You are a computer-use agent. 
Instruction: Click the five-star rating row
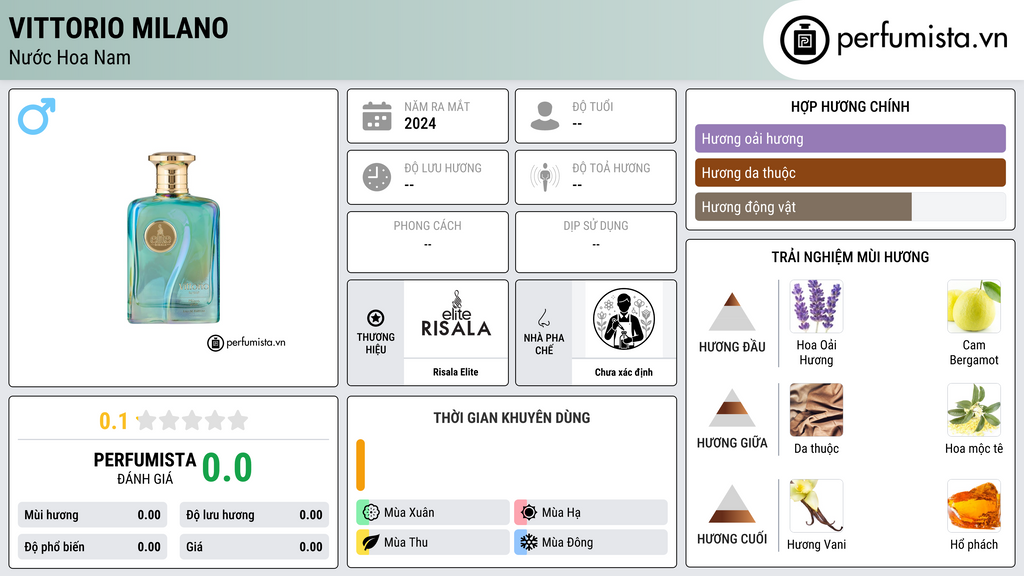coord(192,420)
